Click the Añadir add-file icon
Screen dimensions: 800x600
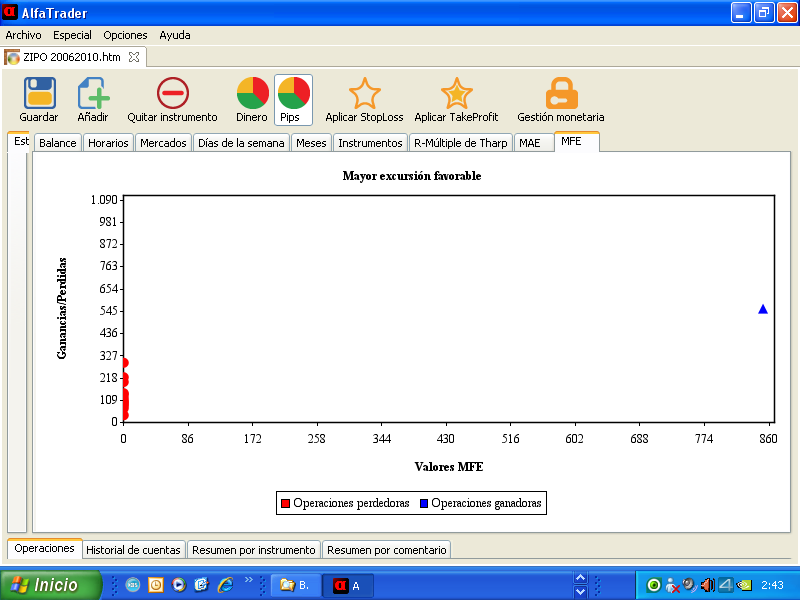[x=93, y=93]
